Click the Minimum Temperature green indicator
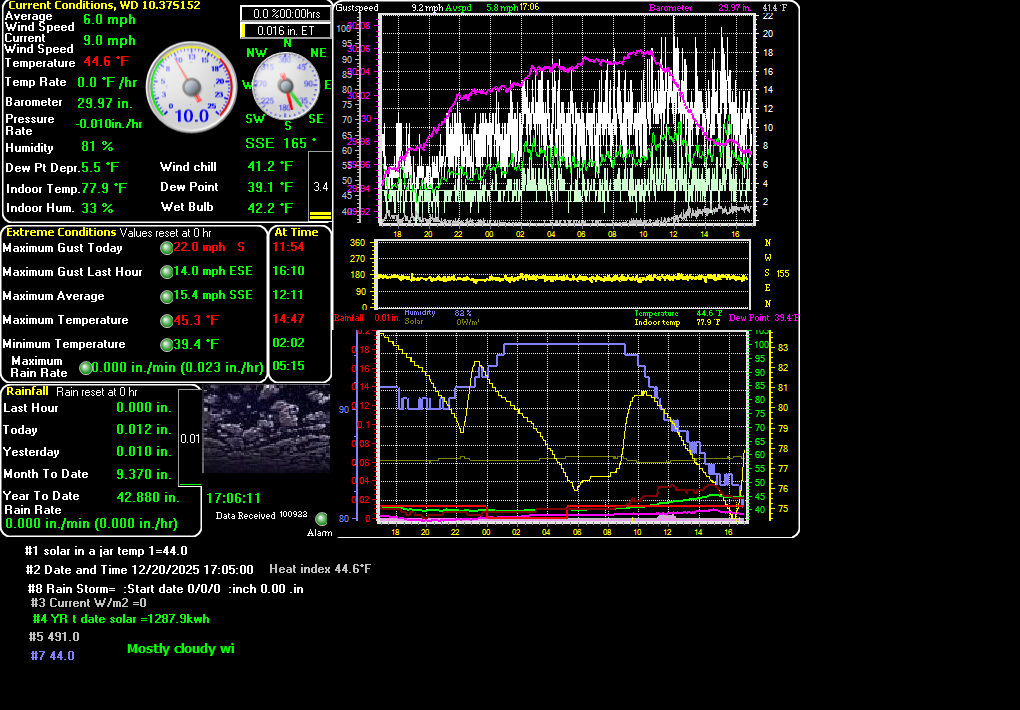 [166, 345]
